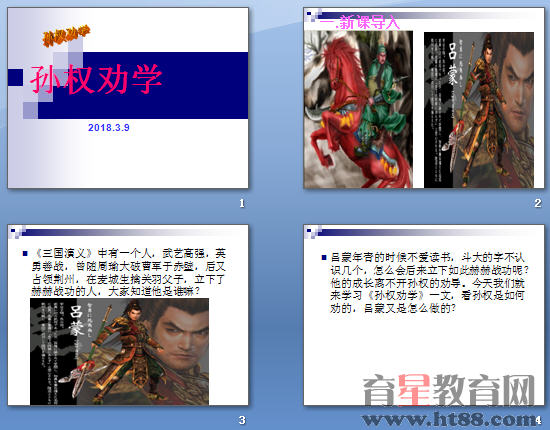Viewport: 550px width, 430px height.
Task: Click the pink 孙权劝学 title text
Action: 96,80
